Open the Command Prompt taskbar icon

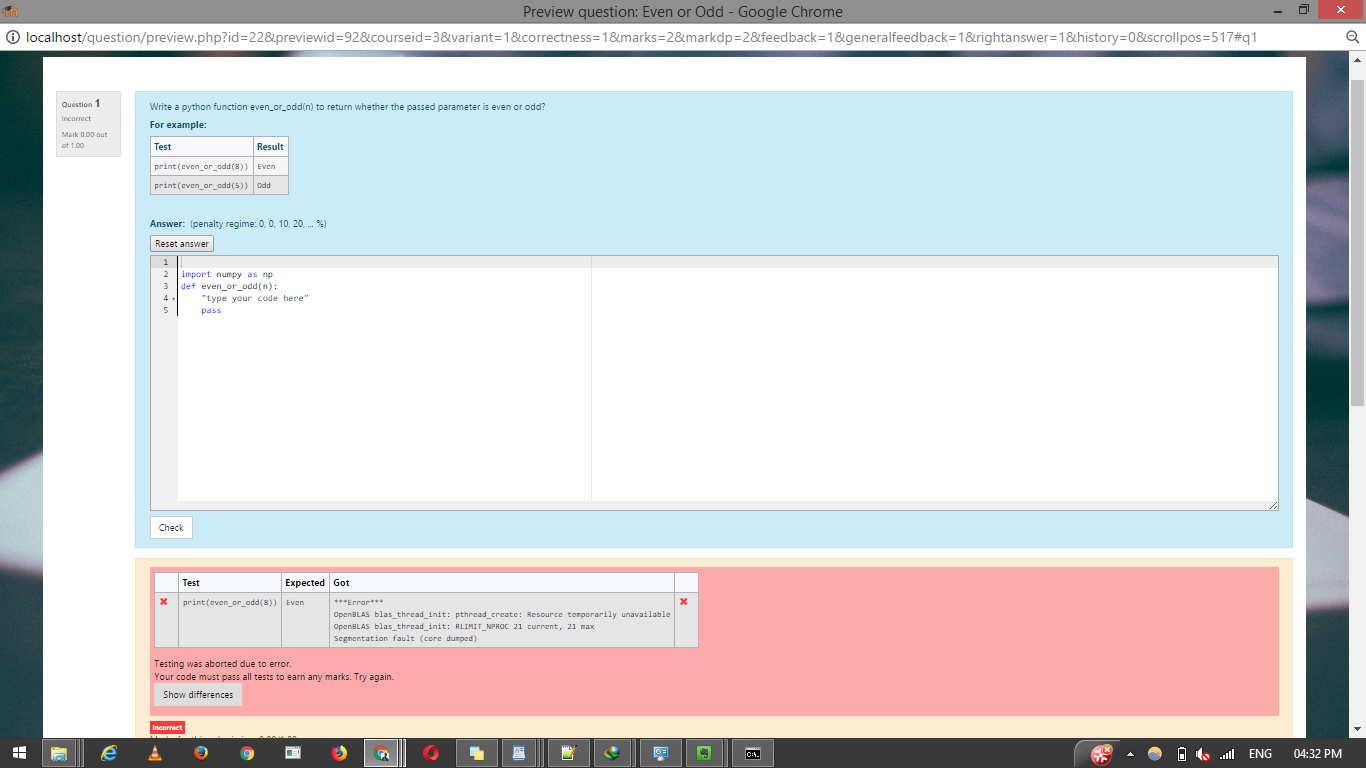753,753
